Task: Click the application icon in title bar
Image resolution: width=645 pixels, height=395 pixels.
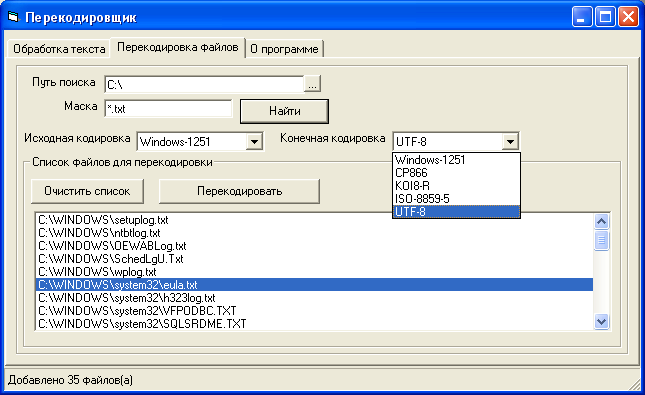Action: [x=14, y=17]
